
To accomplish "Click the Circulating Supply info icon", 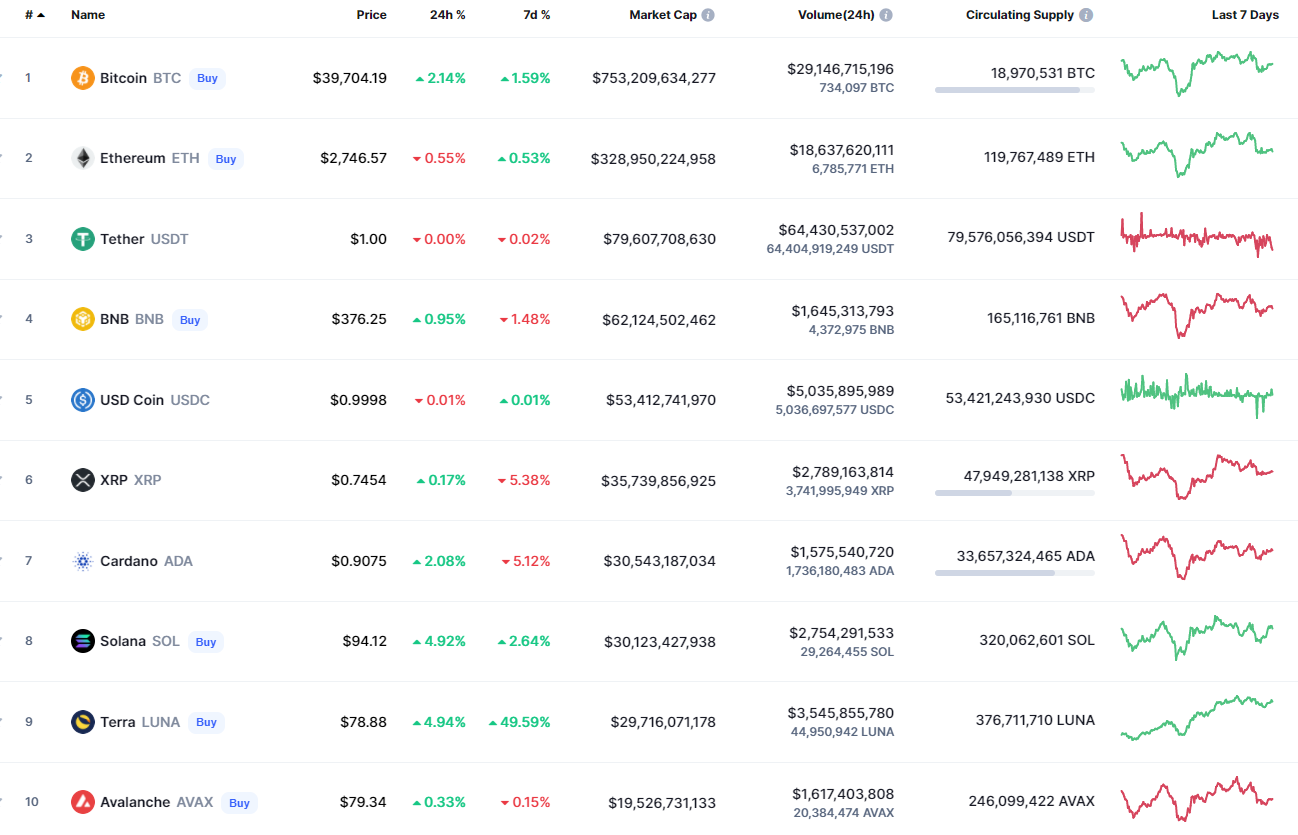I will [x=1086, y=15].
